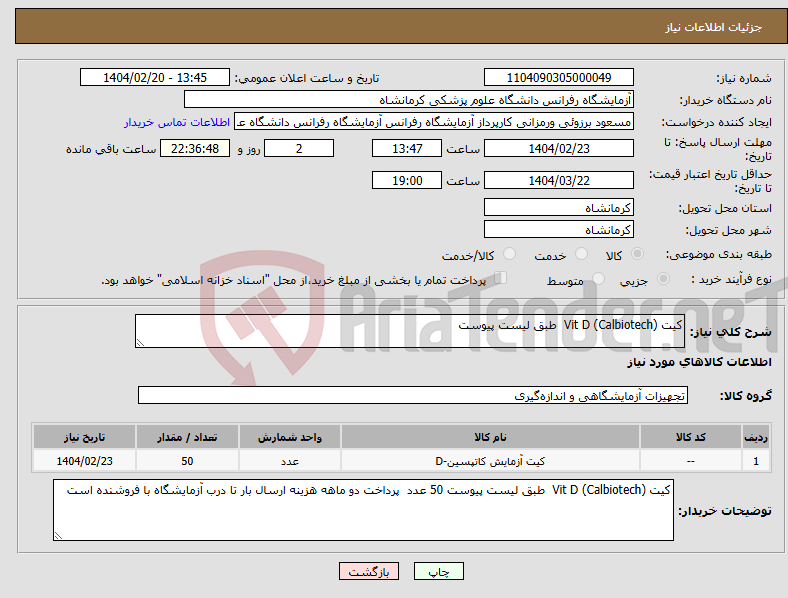Click the request creator name field
Screen dimensions: 788x598
(434, 122)
